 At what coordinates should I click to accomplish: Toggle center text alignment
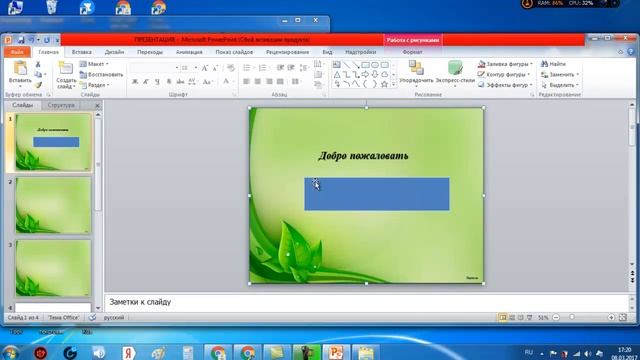258,82
